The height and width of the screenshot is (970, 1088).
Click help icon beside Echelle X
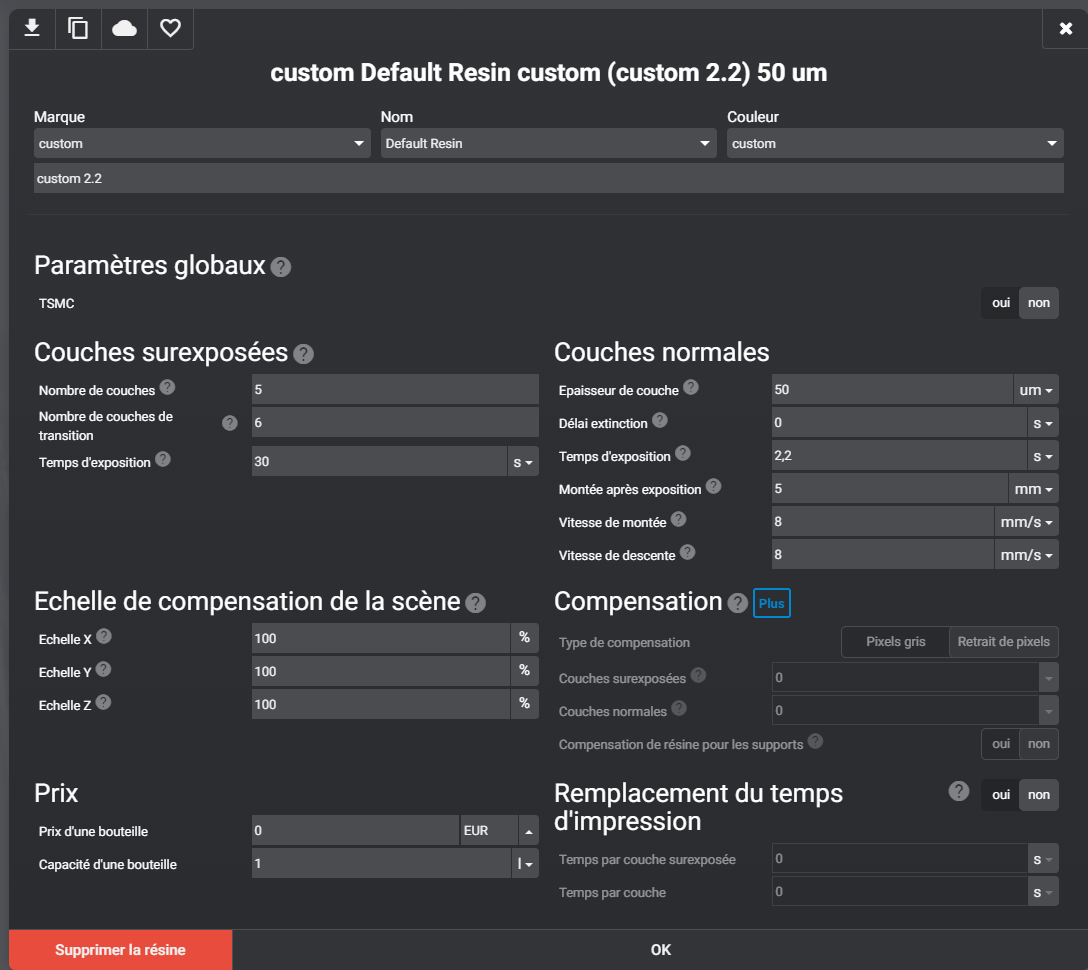104,636
